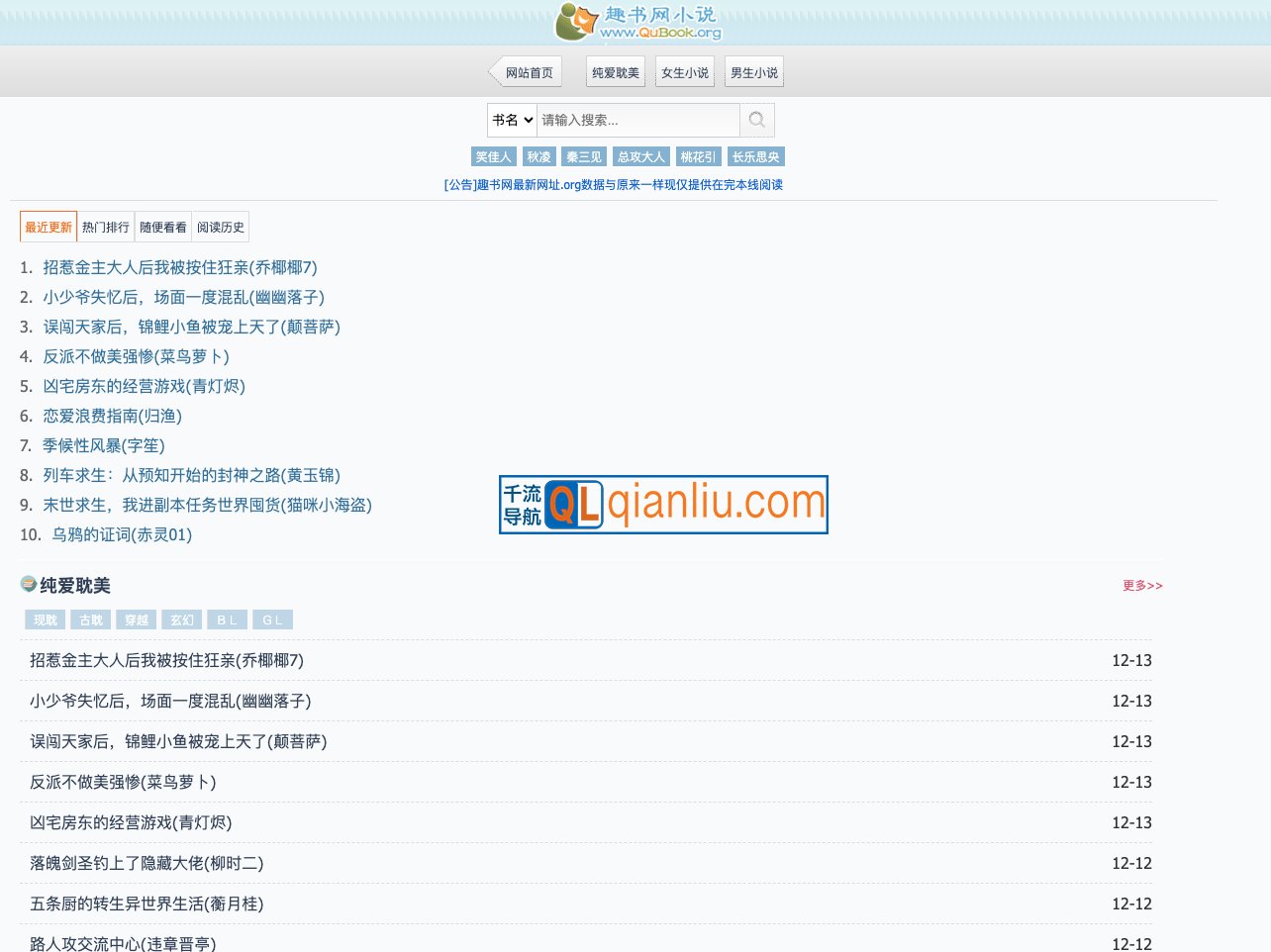Click the magnifier search icon button
Screen dimensions: 1271x952
(x=757, y=120)
